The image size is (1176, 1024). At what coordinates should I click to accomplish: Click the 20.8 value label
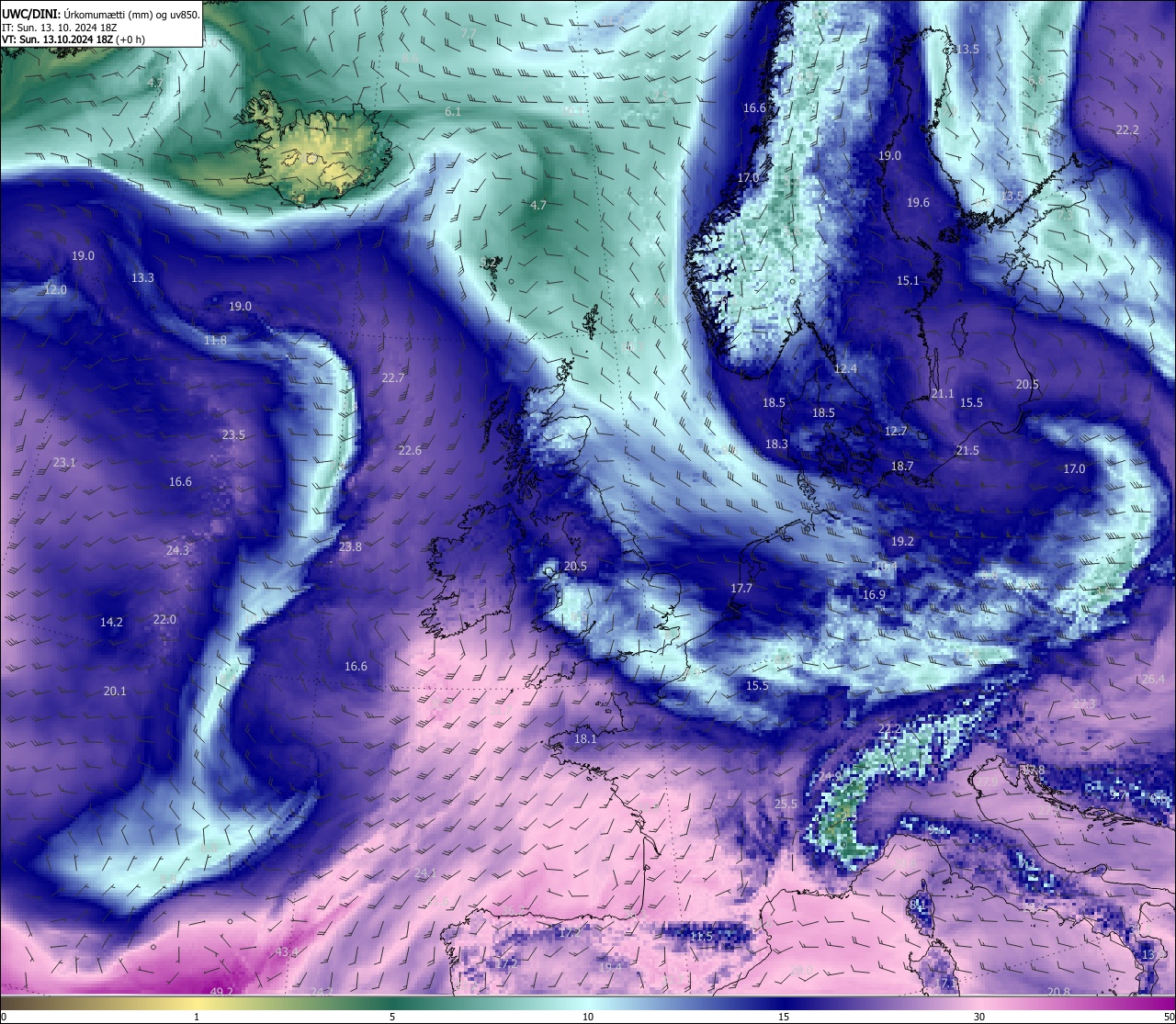click(1058, 991)
